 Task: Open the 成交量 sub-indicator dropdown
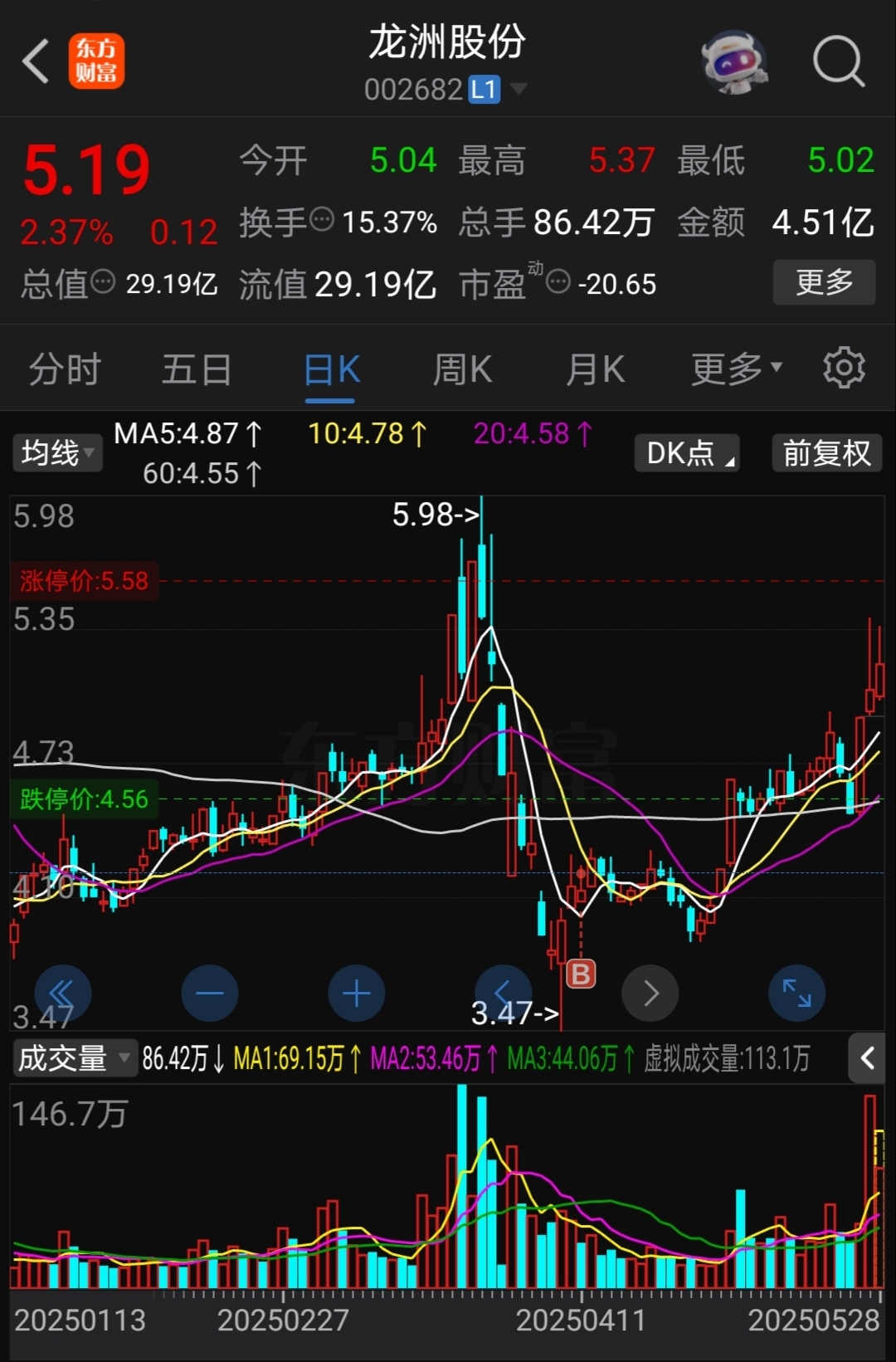[x=75, y=1058]
